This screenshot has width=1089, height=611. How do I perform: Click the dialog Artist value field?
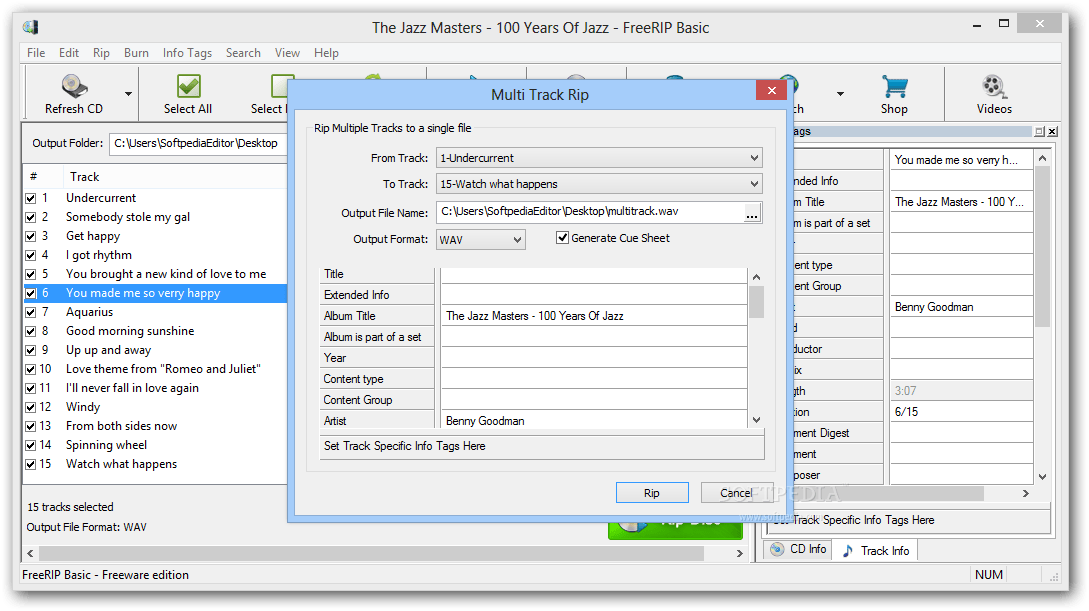tap(595, 421)
